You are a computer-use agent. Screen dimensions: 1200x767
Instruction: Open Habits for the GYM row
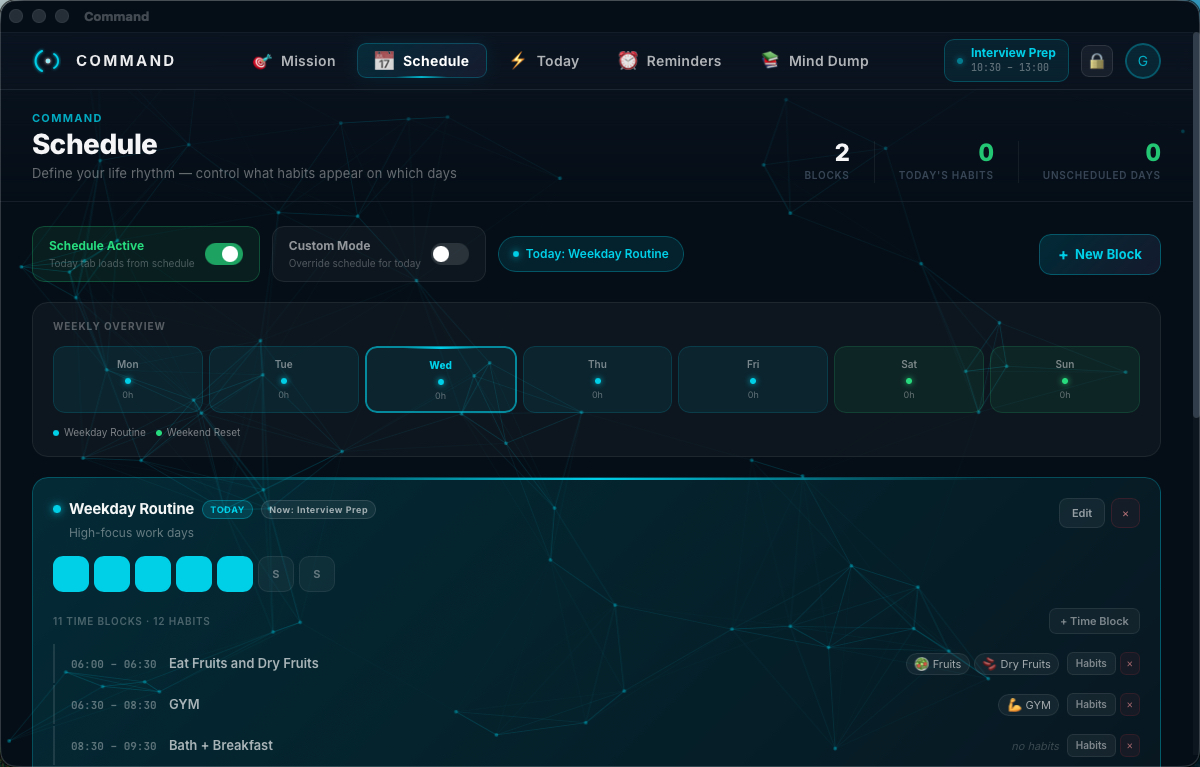pyautogui.click(x=1091, y=705)
